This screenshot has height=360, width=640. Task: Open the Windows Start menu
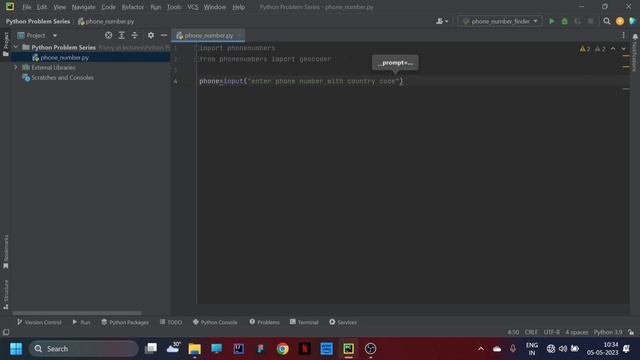pyautogui.click(x=16, y=349)
